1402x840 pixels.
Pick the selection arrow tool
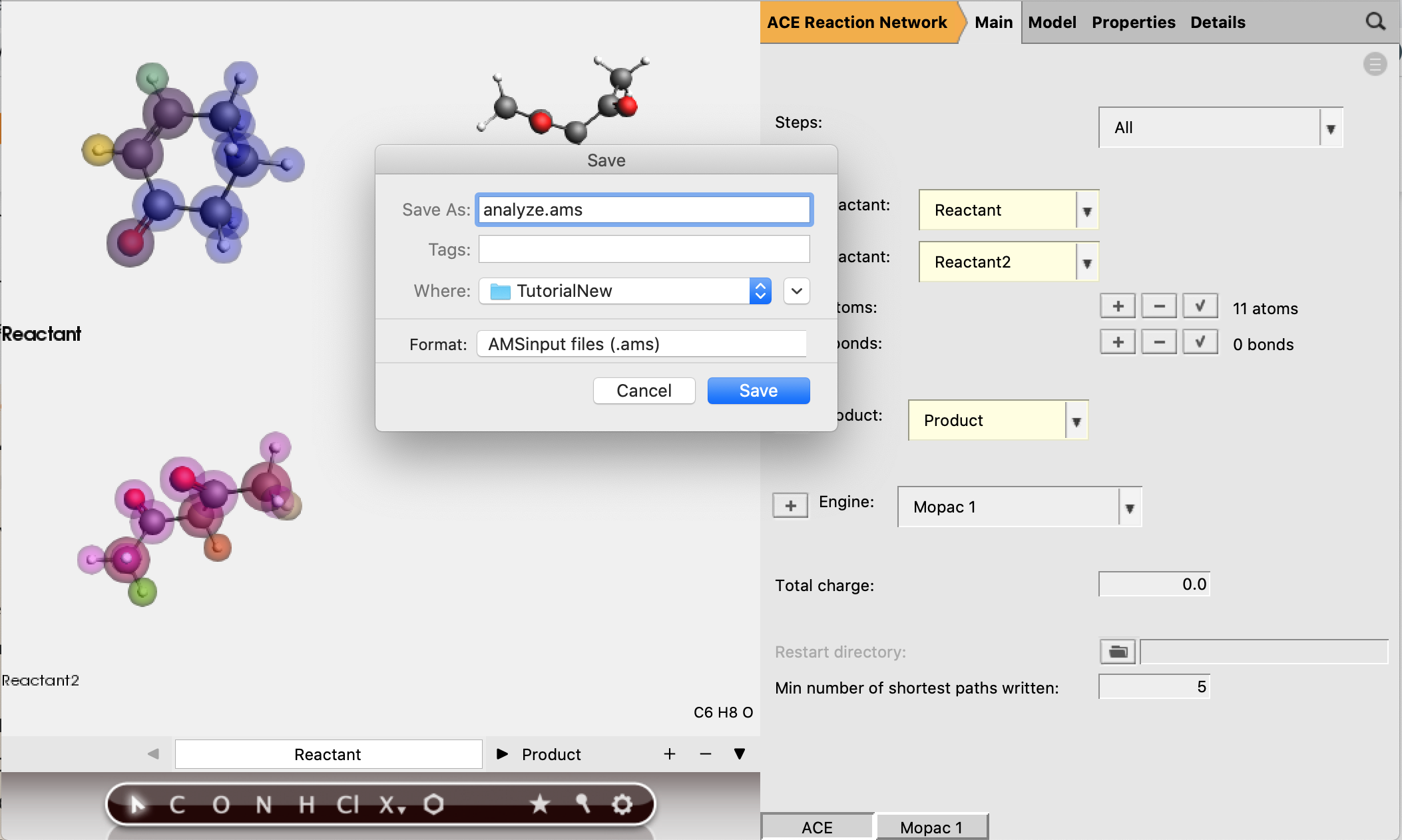[136, 804]
